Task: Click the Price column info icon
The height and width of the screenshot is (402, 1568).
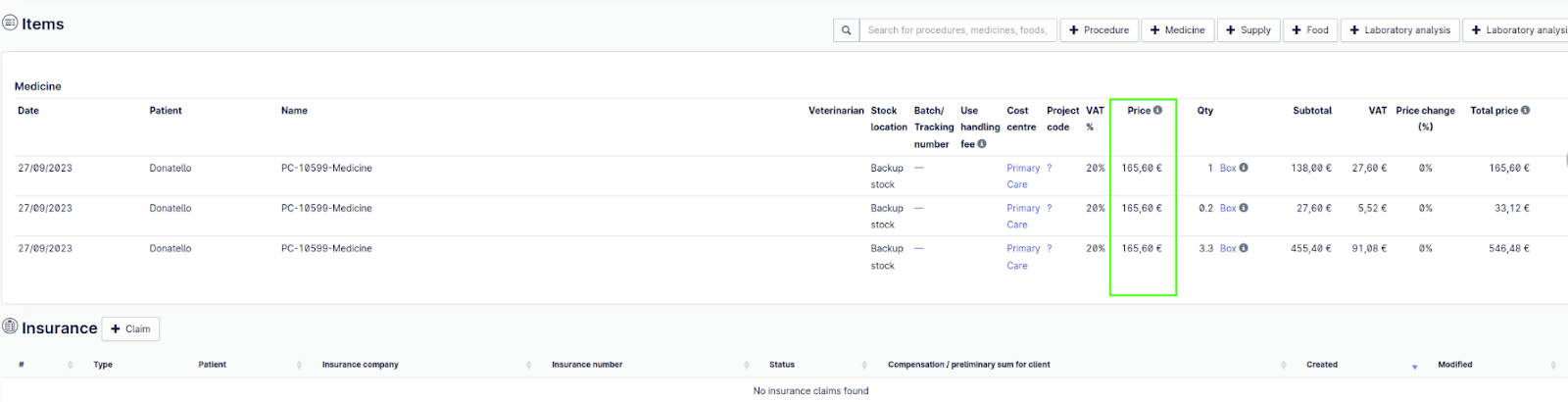Action: click(x=1157, y=110)
